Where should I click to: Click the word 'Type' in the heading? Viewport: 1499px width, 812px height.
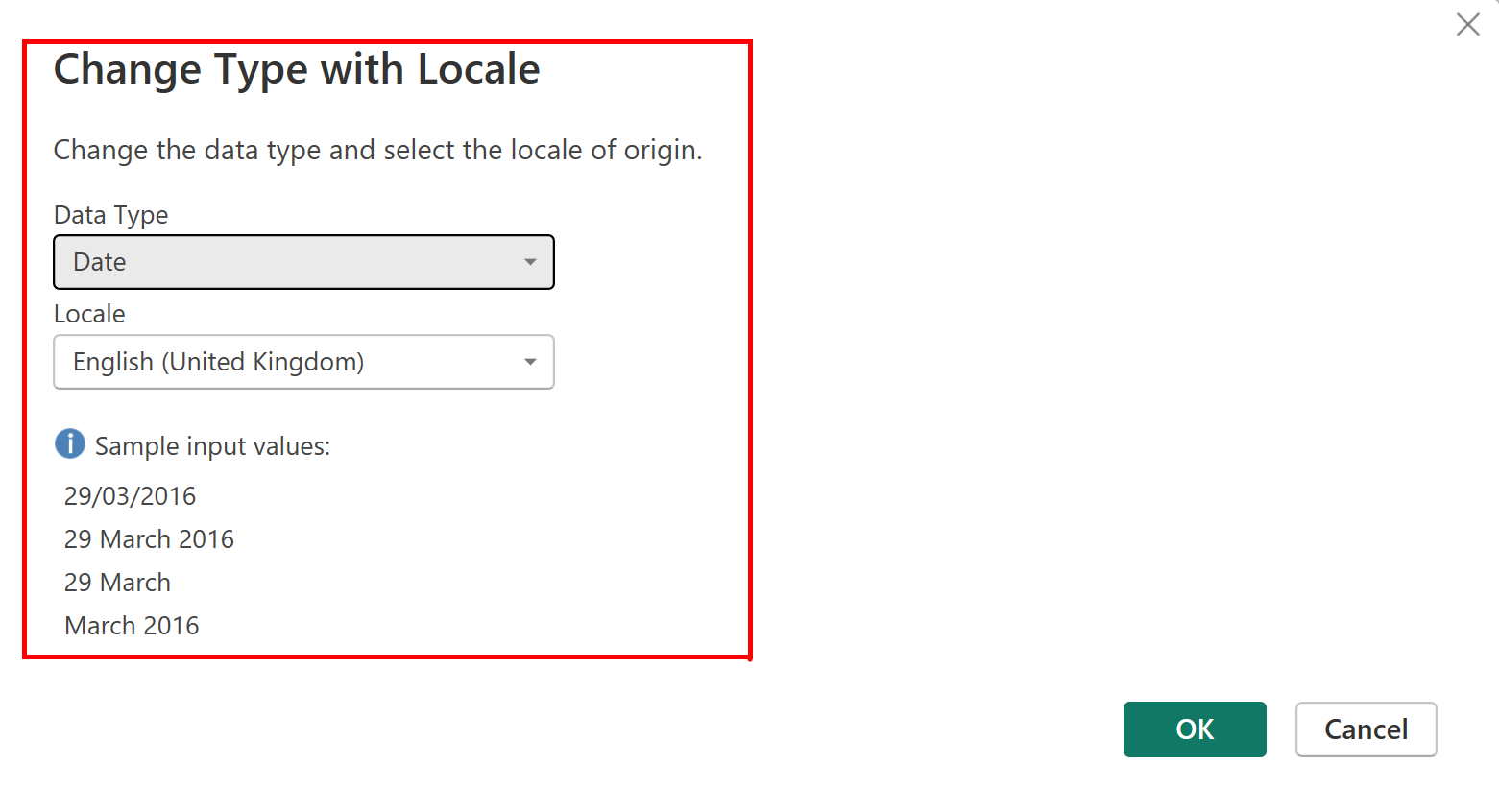(260, 70)
